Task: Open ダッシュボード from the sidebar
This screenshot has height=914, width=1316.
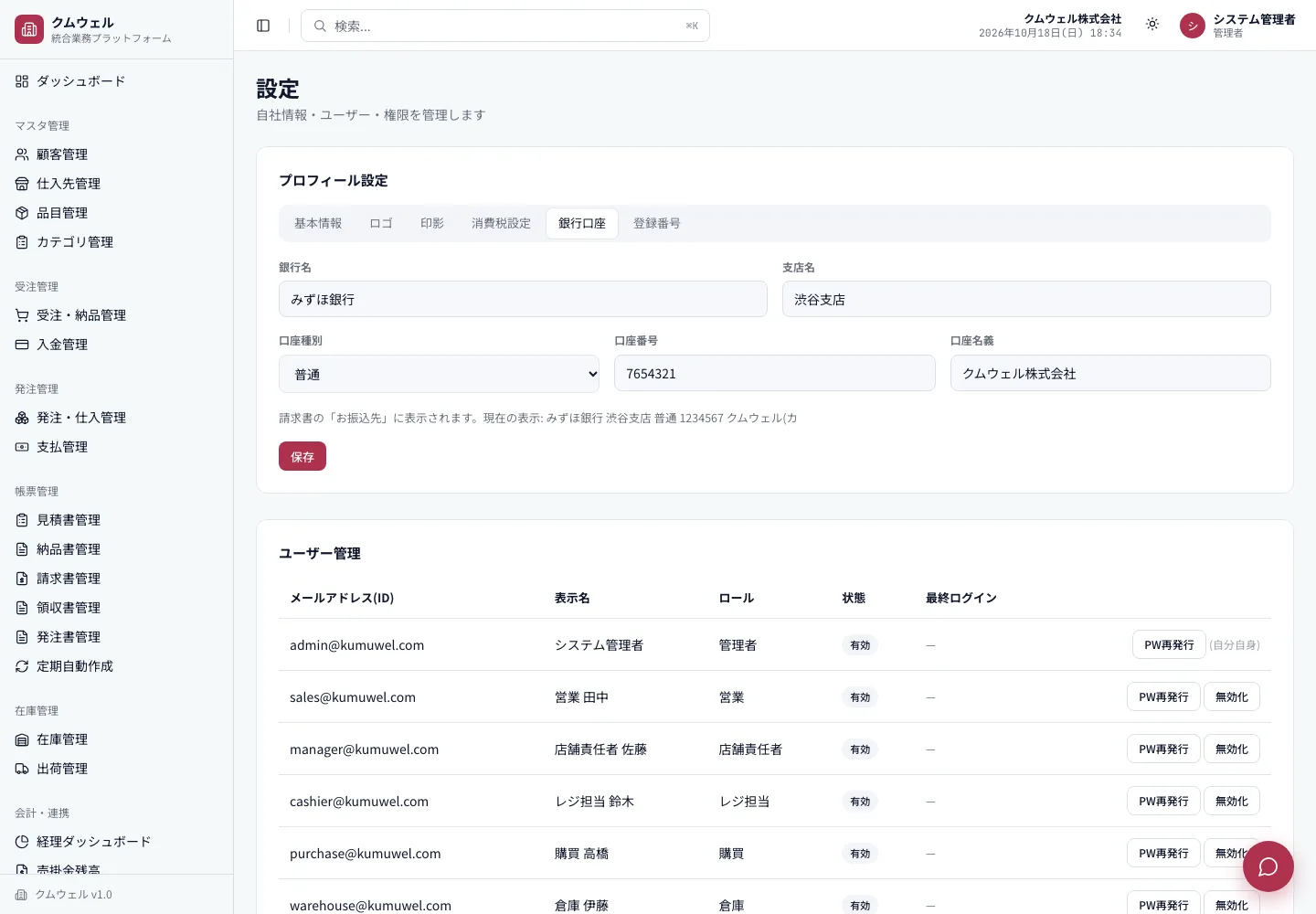Action: pos(116,81)
